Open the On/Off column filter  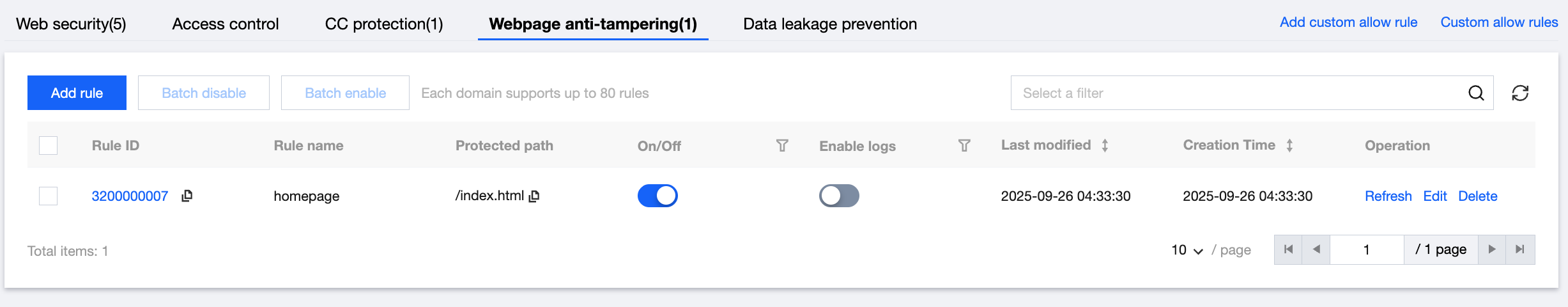coord(782,146)
